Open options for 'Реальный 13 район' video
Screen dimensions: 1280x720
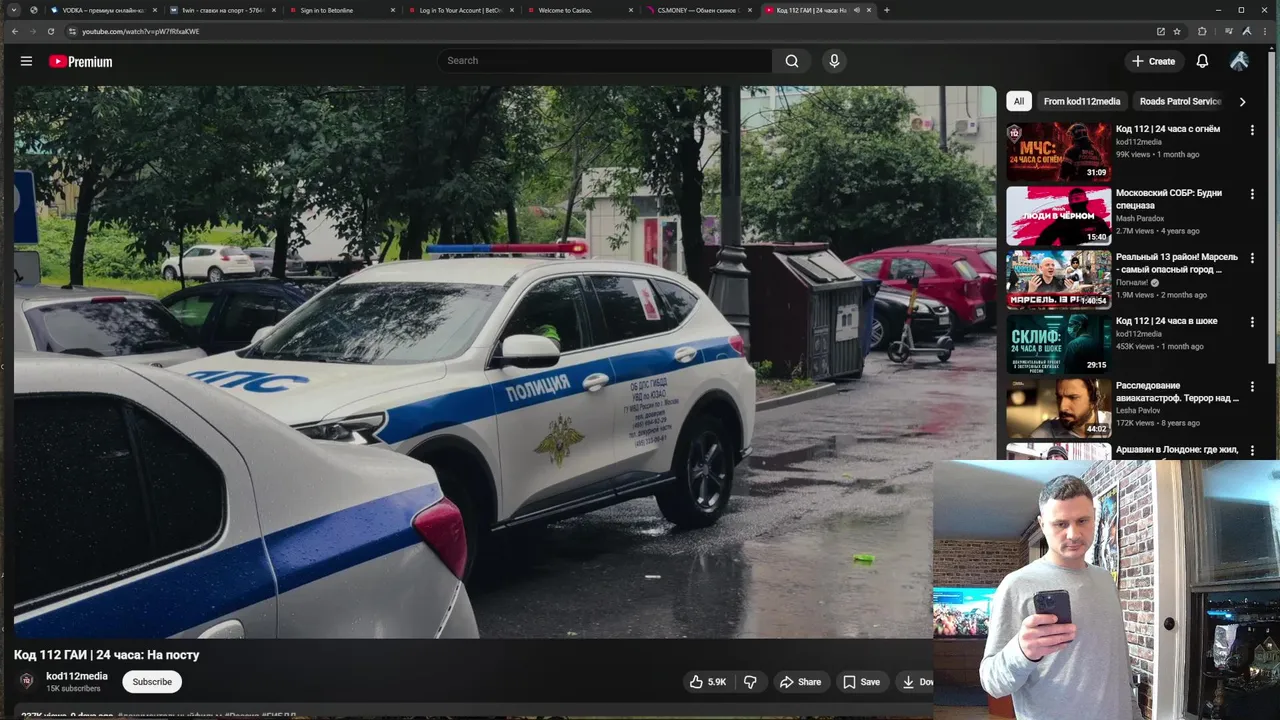[1252, 258]
